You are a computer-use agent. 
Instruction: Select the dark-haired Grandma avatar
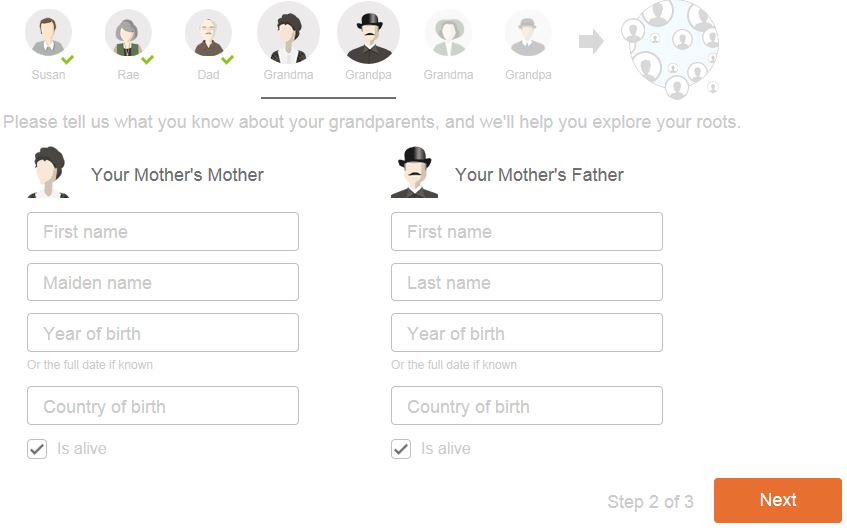288,33
